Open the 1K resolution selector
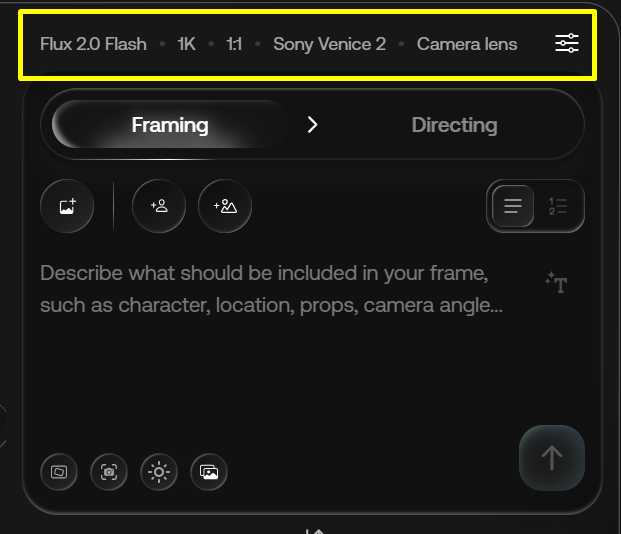 (187, 44)
